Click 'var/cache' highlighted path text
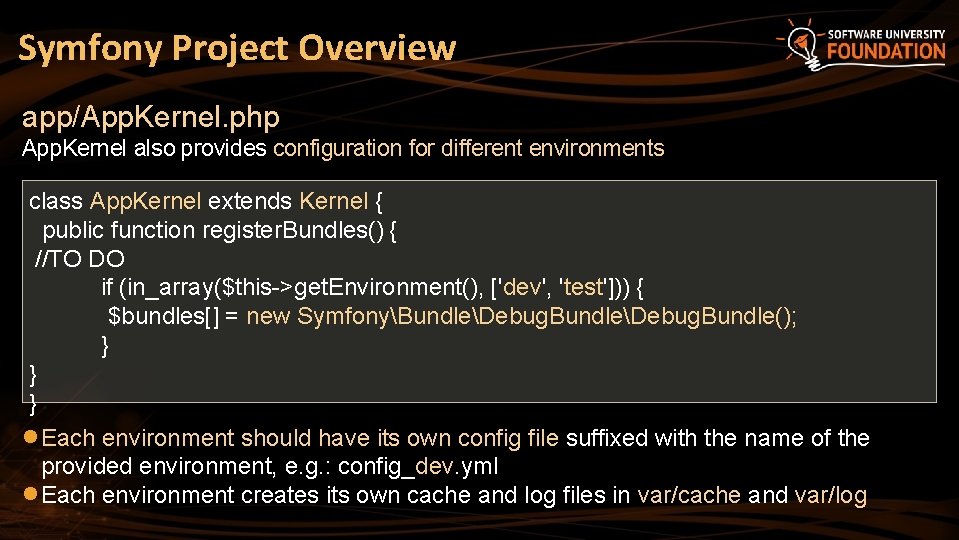The image size is (959, 540). pos(689,495)
